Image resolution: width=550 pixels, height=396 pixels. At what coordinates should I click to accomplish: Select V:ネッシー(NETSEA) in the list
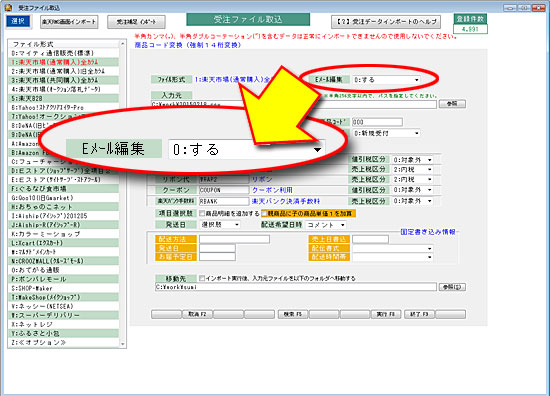point(63,306)
